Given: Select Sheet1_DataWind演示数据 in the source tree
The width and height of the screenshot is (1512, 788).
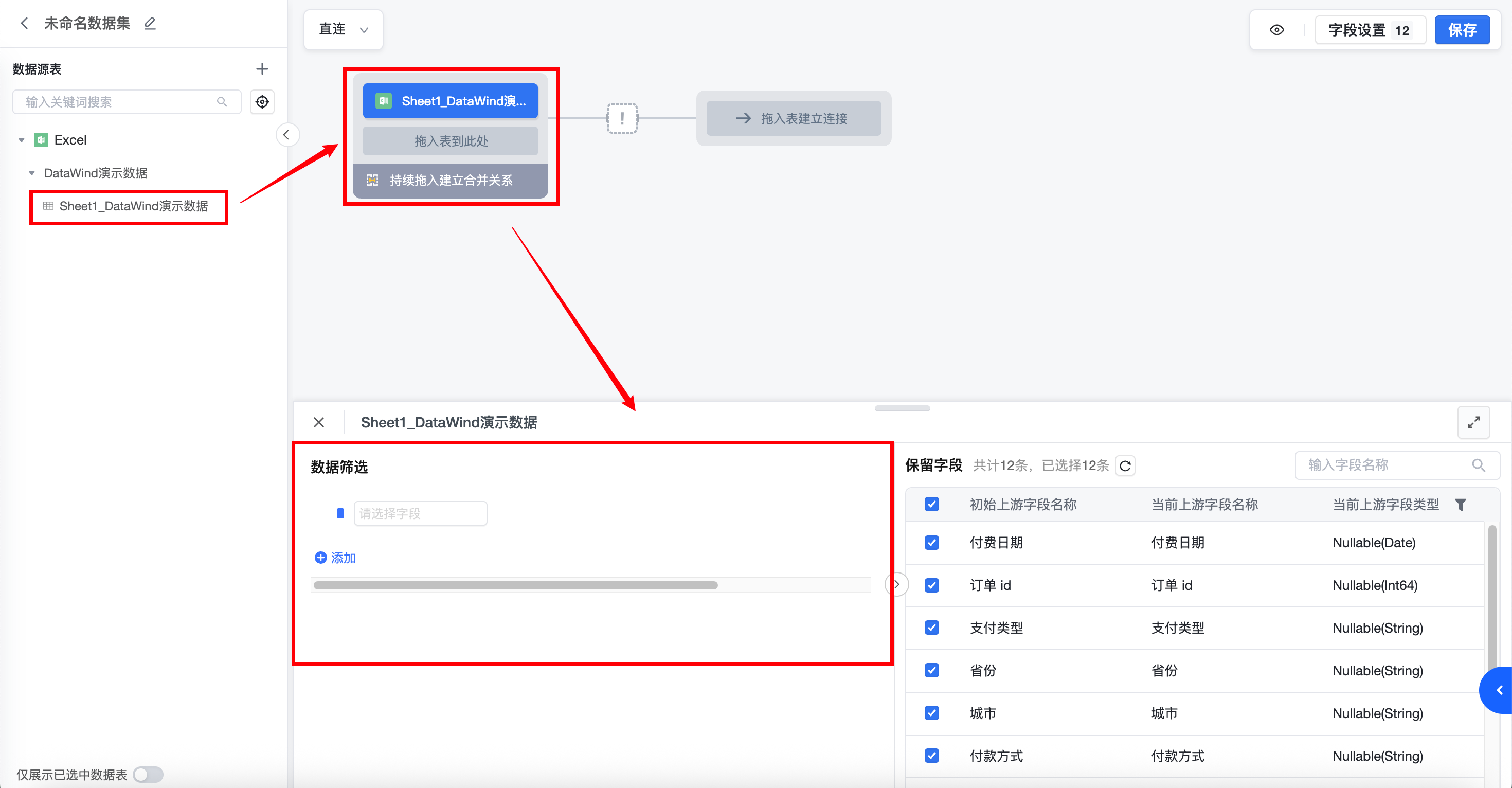Looking at the screenshot, I should (133, 206).
